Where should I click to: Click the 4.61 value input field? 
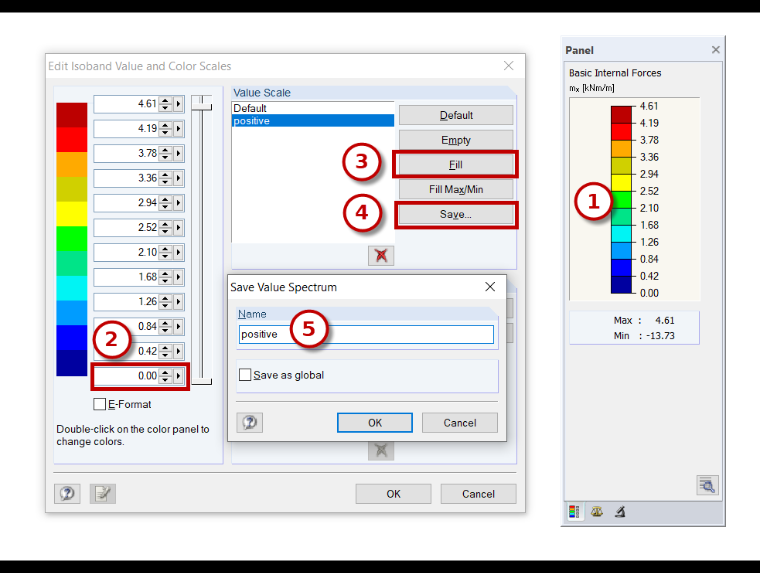click(x=126, y=104)
